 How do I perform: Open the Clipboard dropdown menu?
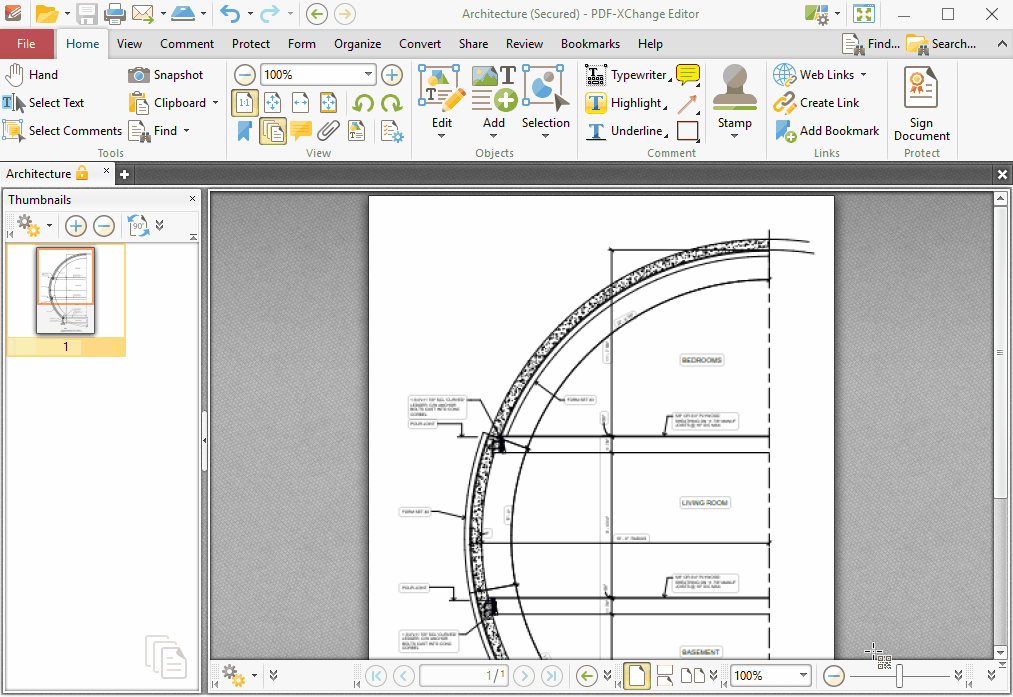[215, 103]
